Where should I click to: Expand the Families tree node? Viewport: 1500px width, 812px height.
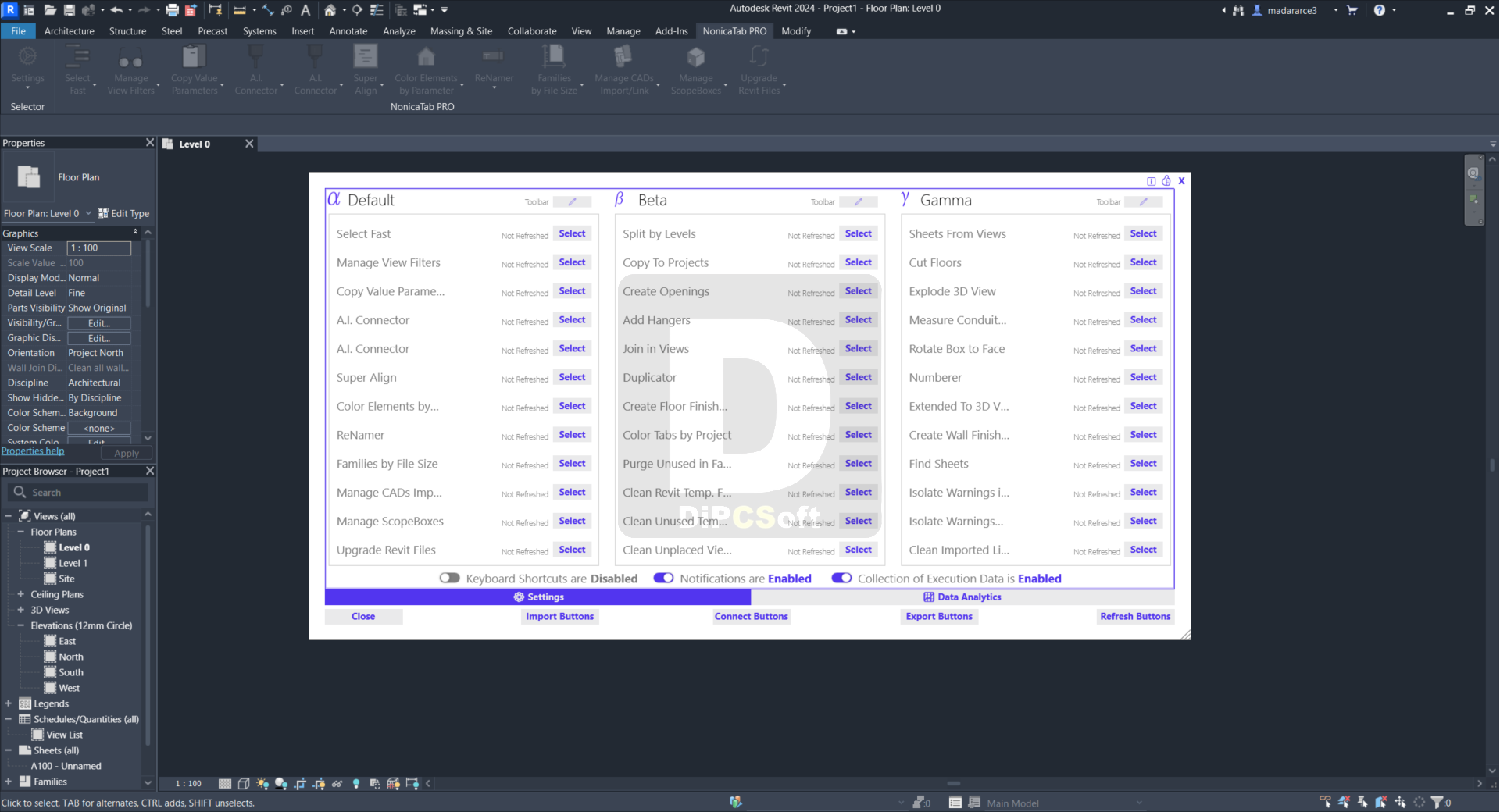click(9, 782)
